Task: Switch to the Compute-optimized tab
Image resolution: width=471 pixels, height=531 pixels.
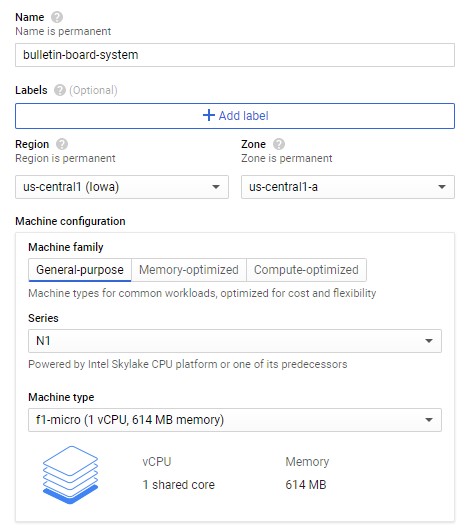Action: point(306,270)
